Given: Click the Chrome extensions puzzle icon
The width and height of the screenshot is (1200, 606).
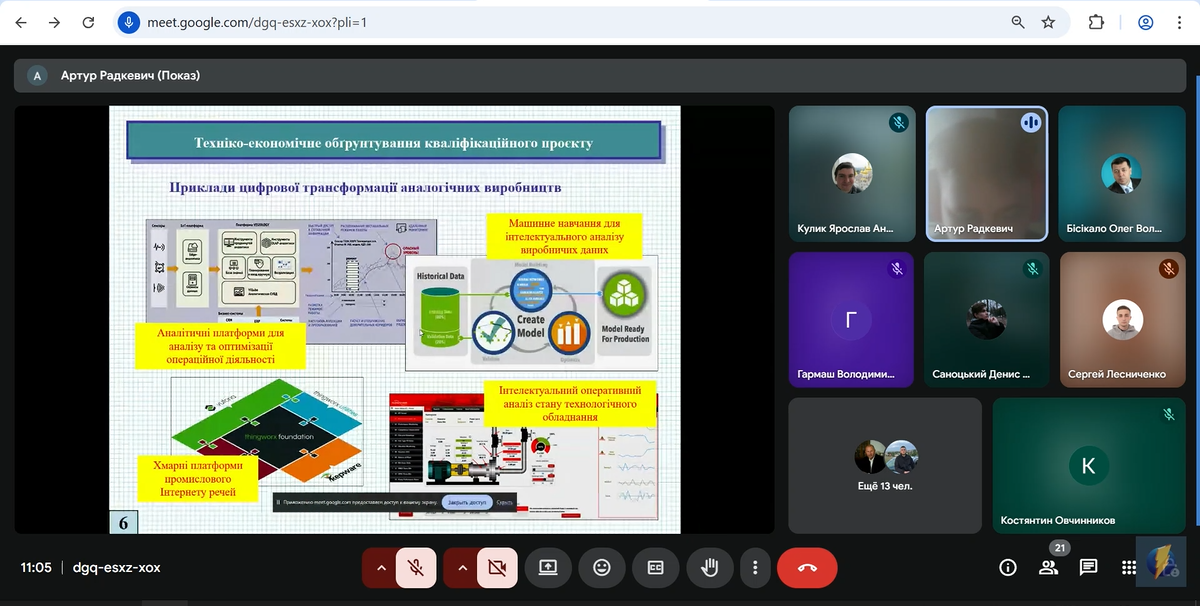Looking at the screenshot, I should click(x=1096, y=22).
